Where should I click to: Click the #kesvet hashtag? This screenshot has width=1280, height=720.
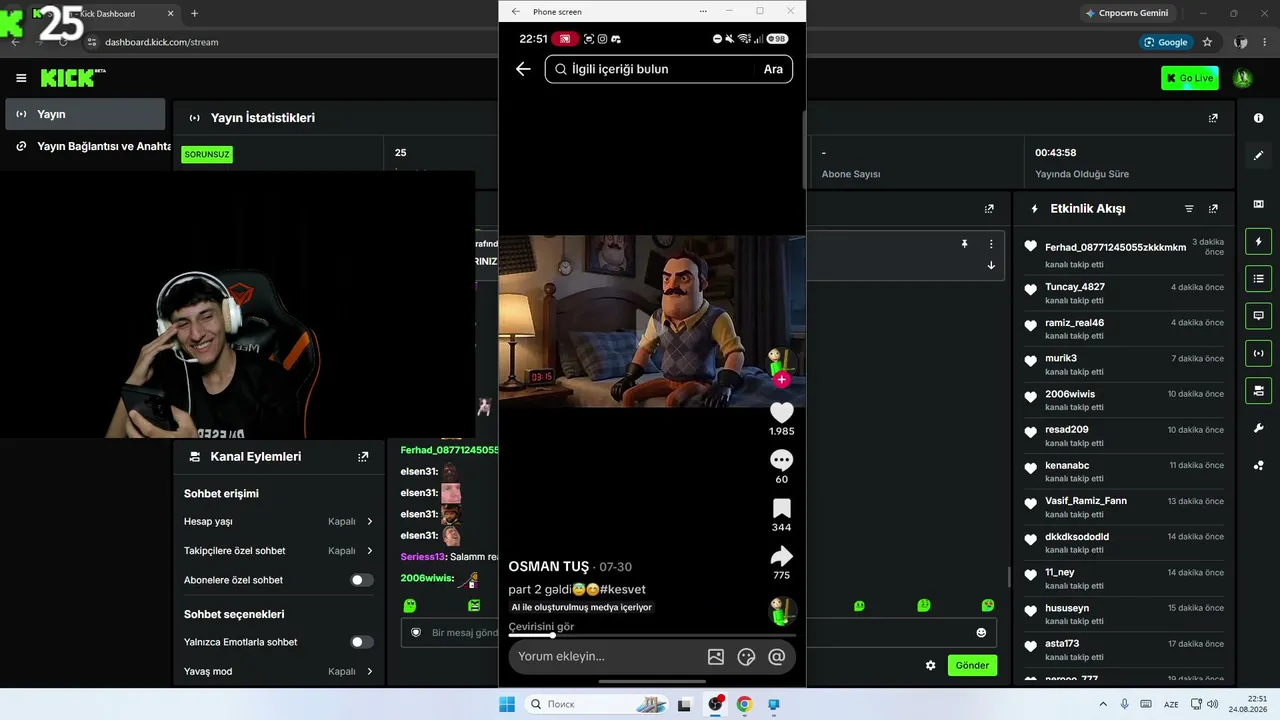623,590
